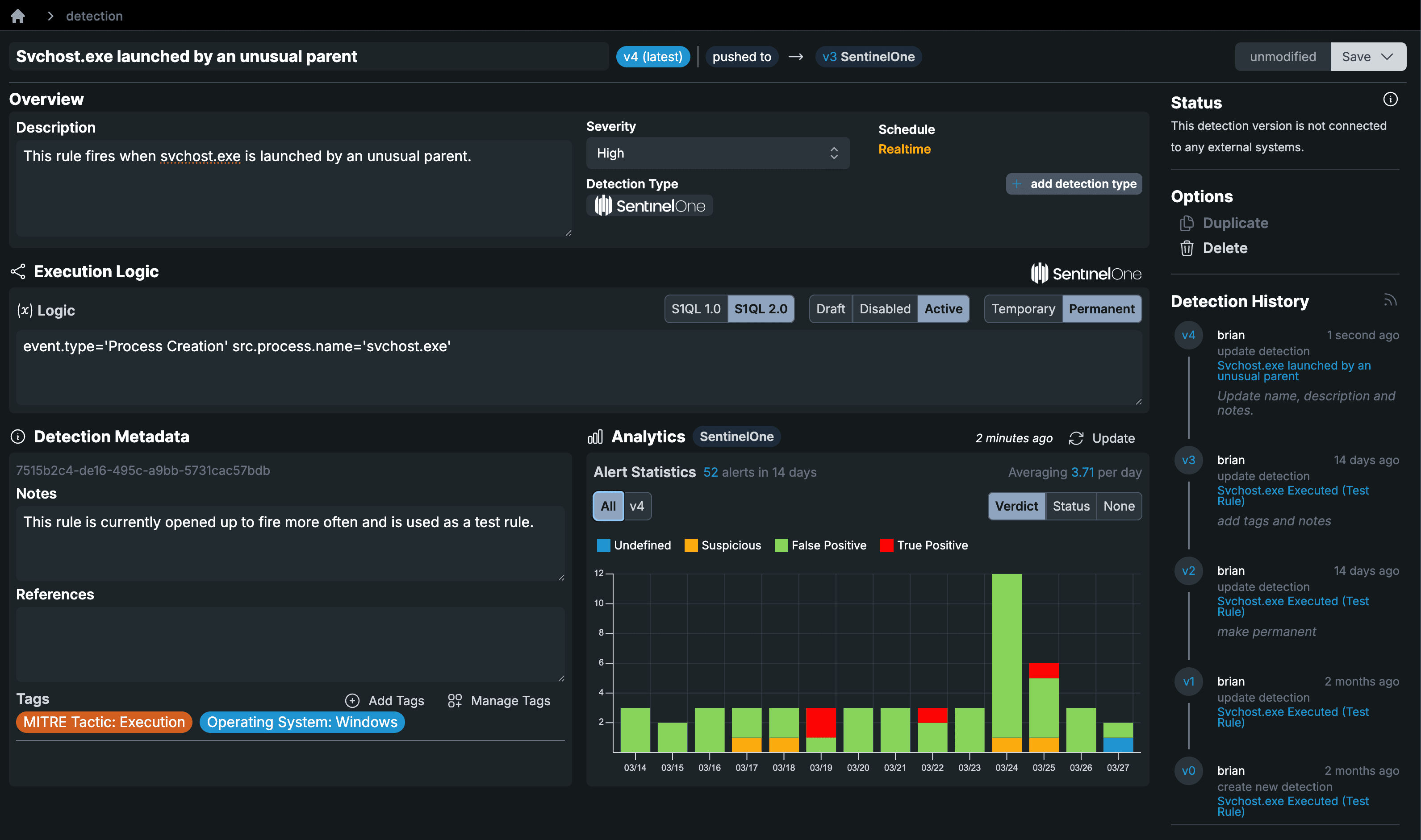Open v3 history link Svchost.exe Executed (Test Rule)
The height and width of the screenshot is (840, 1421).
(1293, 496)
